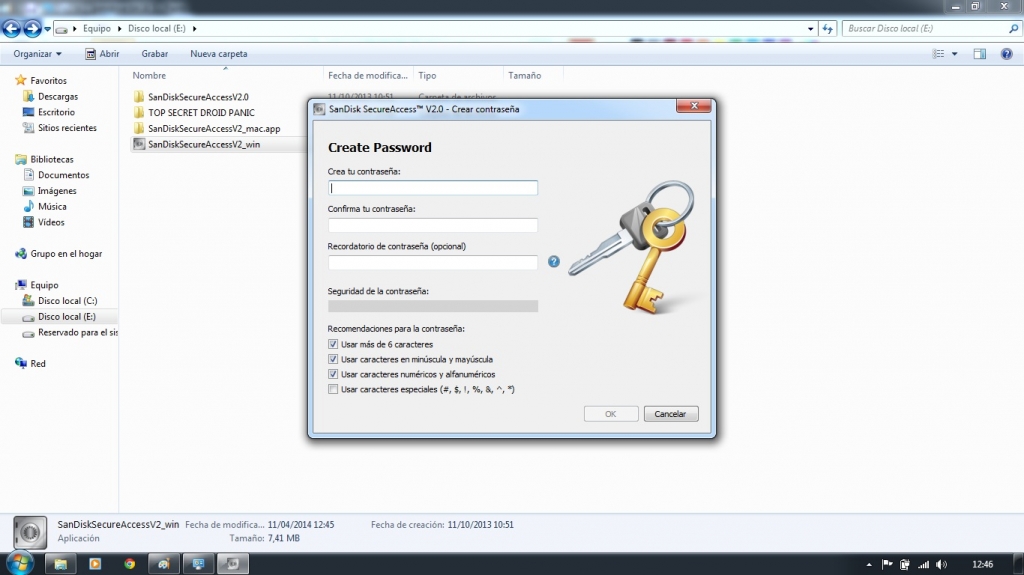Click the volume speaker icon in system tray
This screenshot has height=575, width=1024.
tap(941, 564)
